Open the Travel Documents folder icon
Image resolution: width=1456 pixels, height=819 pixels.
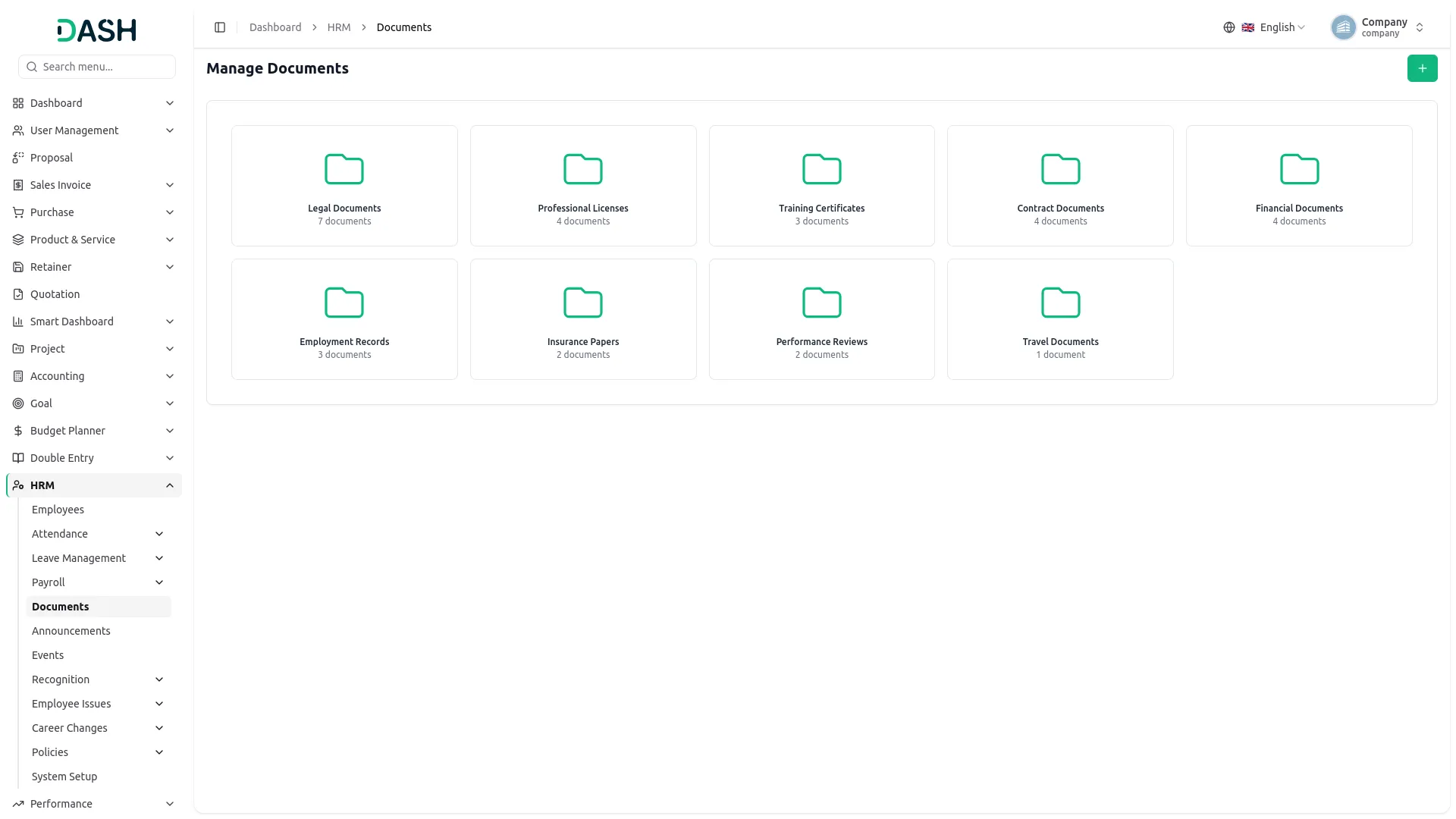(x=1060, y=303)
